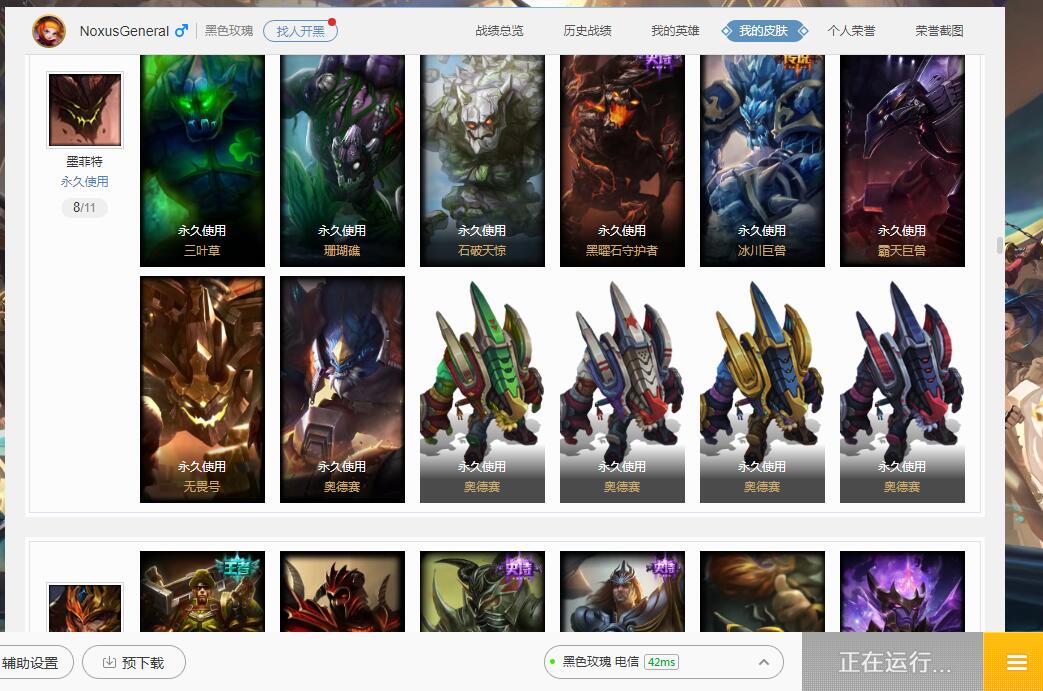1043x691 pixels.
Task: Select the 墨菲特 champion portrait
Action: (85, 110)
